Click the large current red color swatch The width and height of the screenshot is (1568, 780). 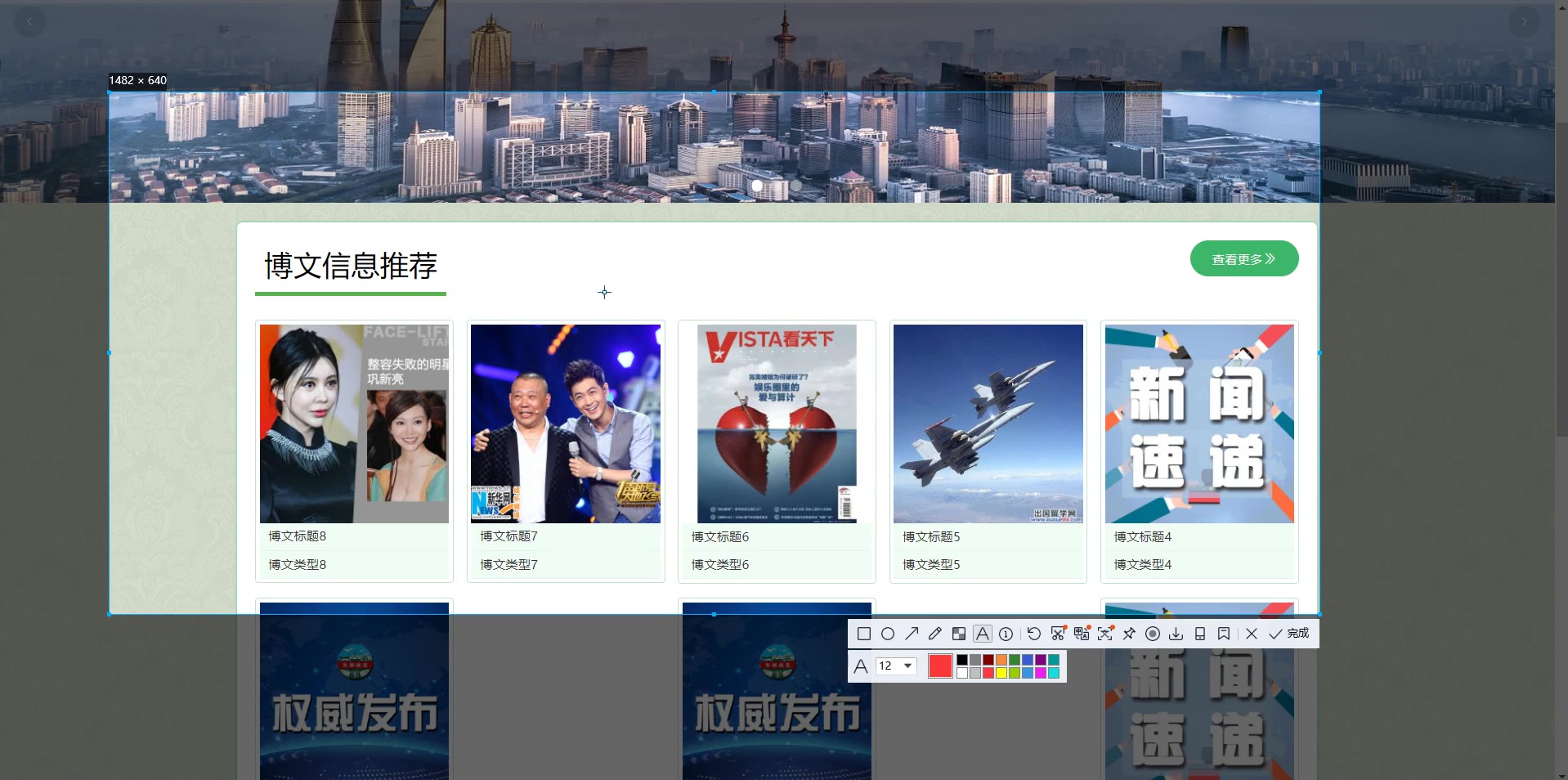coord(940,666)
